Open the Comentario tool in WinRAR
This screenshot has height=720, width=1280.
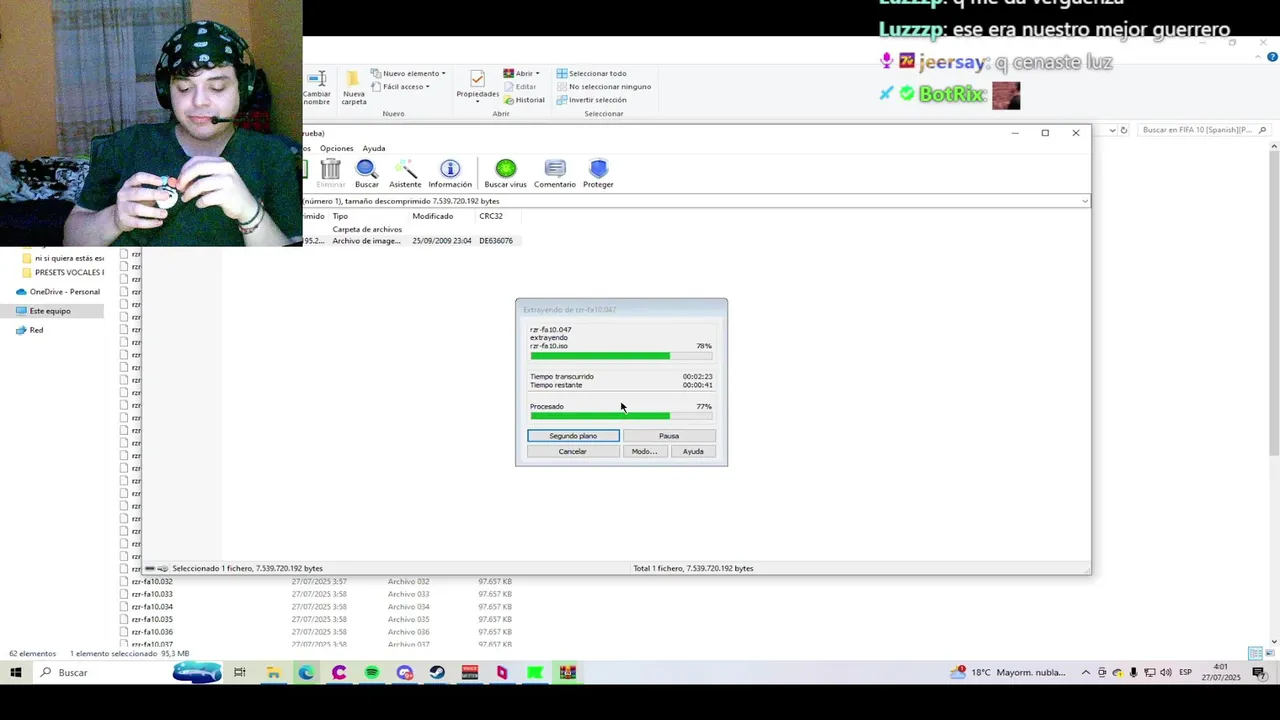tap(555, 174)
